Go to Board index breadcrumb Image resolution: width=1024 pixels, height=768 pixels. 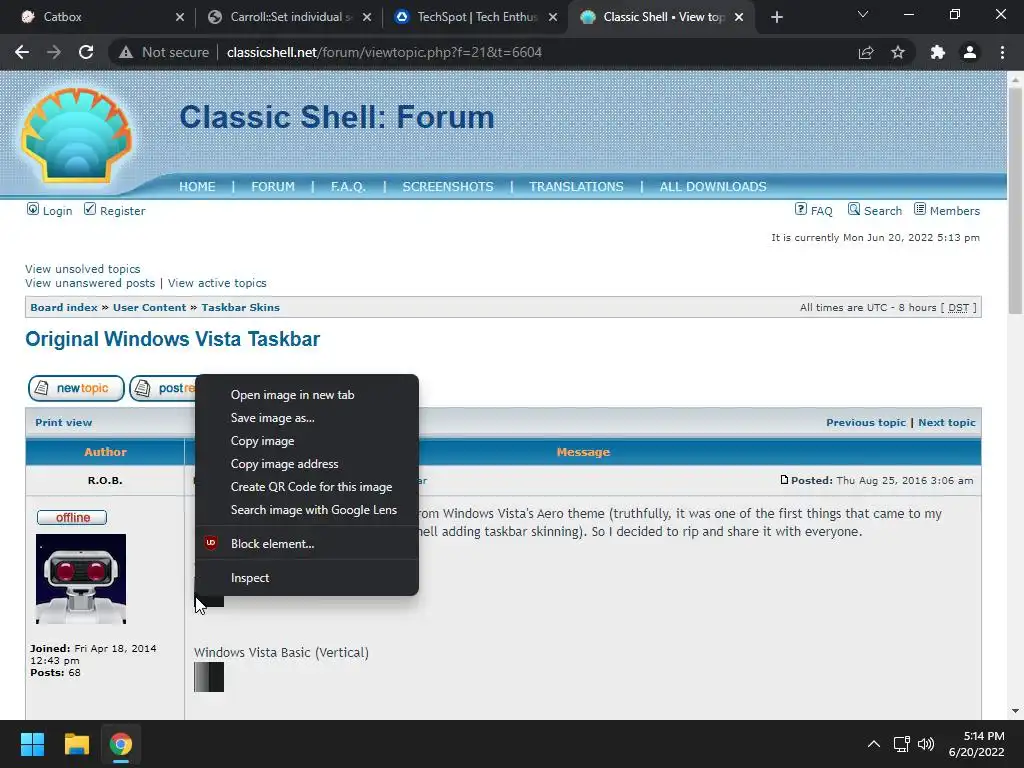coord(64,308)
